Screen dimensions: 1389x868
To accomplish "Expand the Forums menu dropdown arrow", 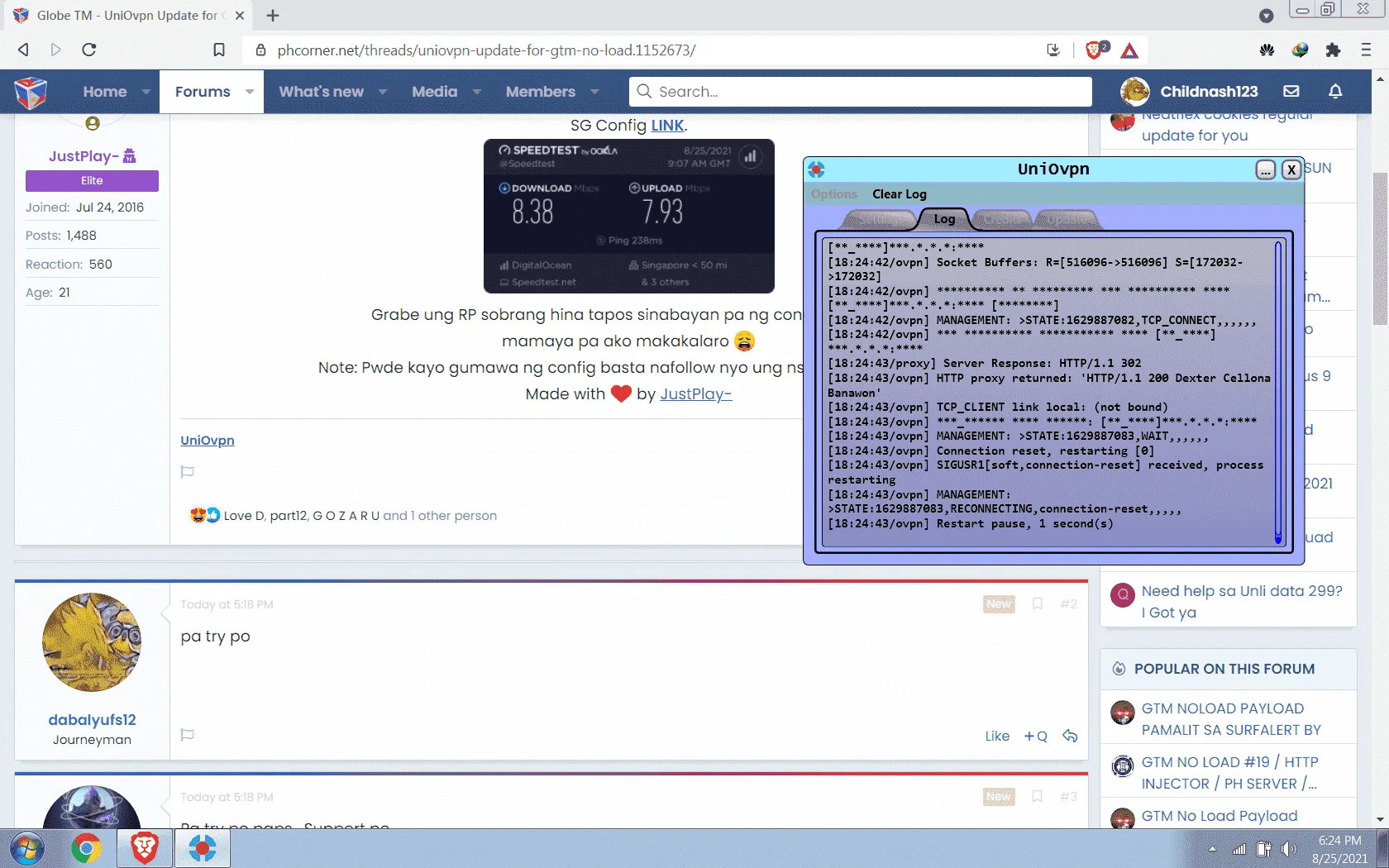I will click(x=250, y=92).
